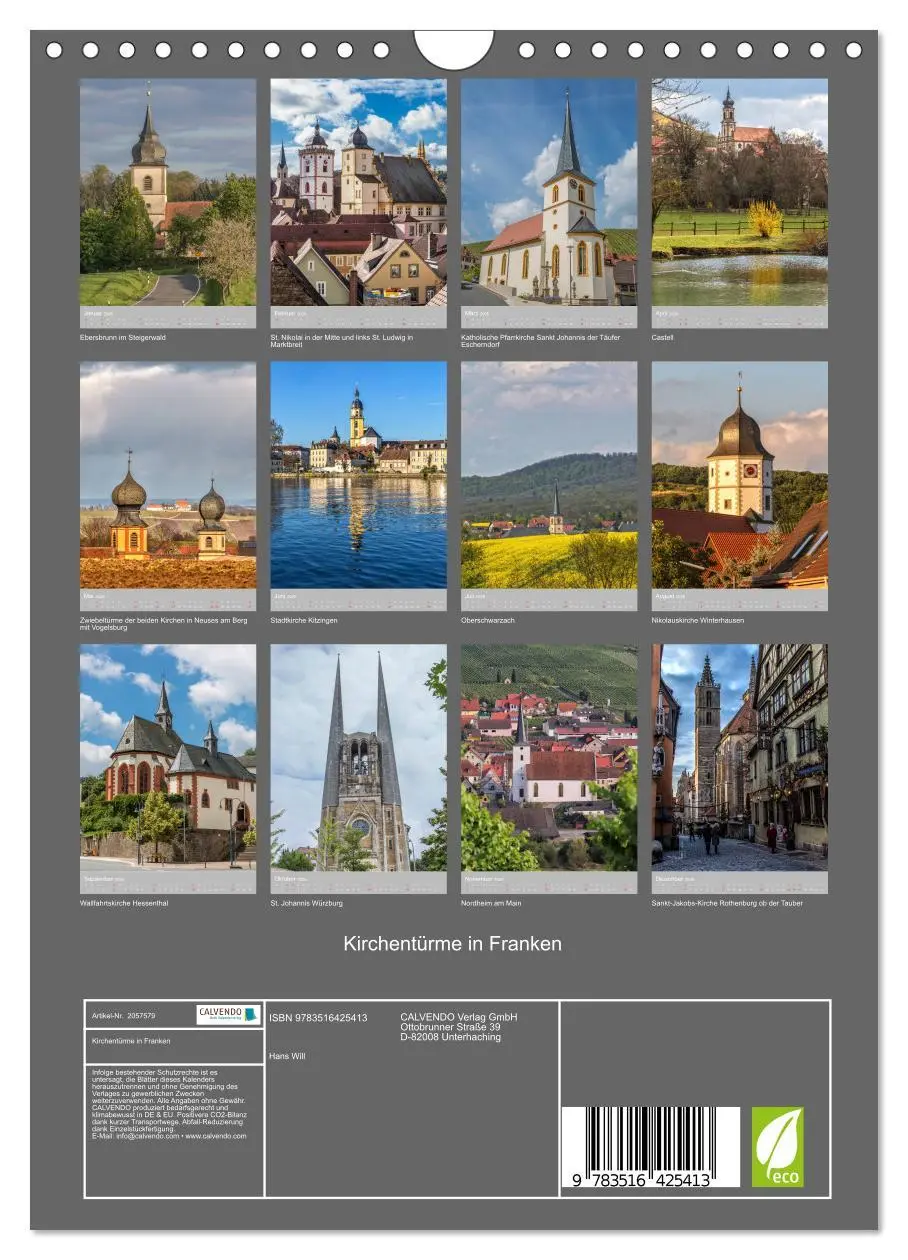Open the Wallfahrtskirche Hessenthal photo
This screenshot has height=1260, width=908.
coord(168,757)
